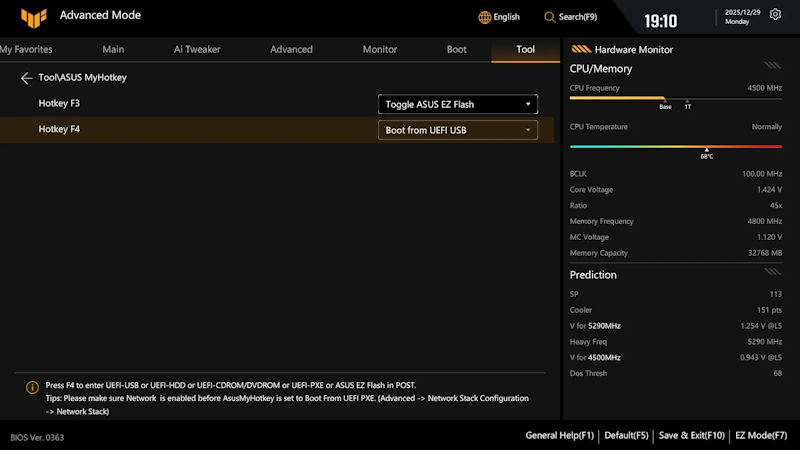
Task: Click the BCLK 100.00 MHz value
Action: (762, 174)
